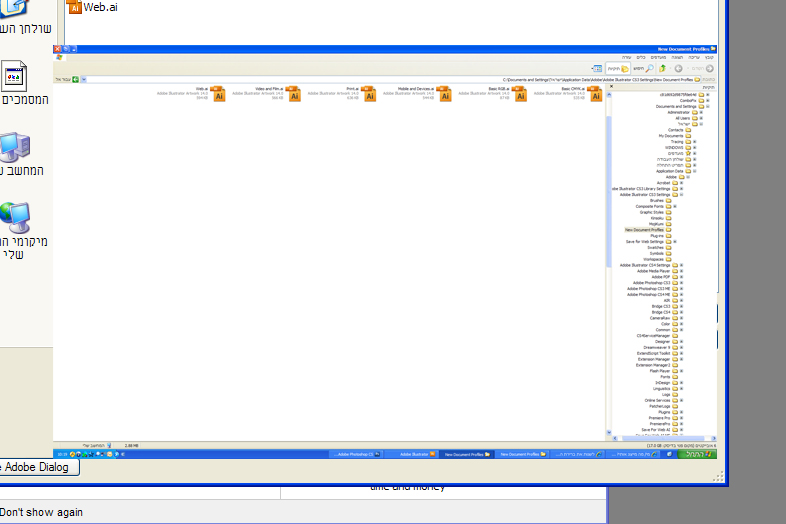Select the Swatches folder in tree
Viewport: 786px width, 524px height.
coord(659,248)
